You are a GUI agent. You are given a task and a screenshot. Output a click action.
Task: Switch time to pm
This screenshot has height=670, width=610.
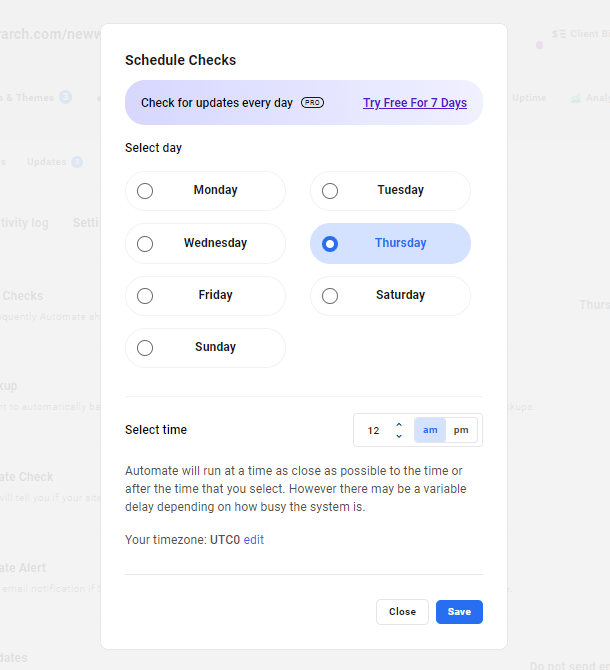(x=461, y=430)
